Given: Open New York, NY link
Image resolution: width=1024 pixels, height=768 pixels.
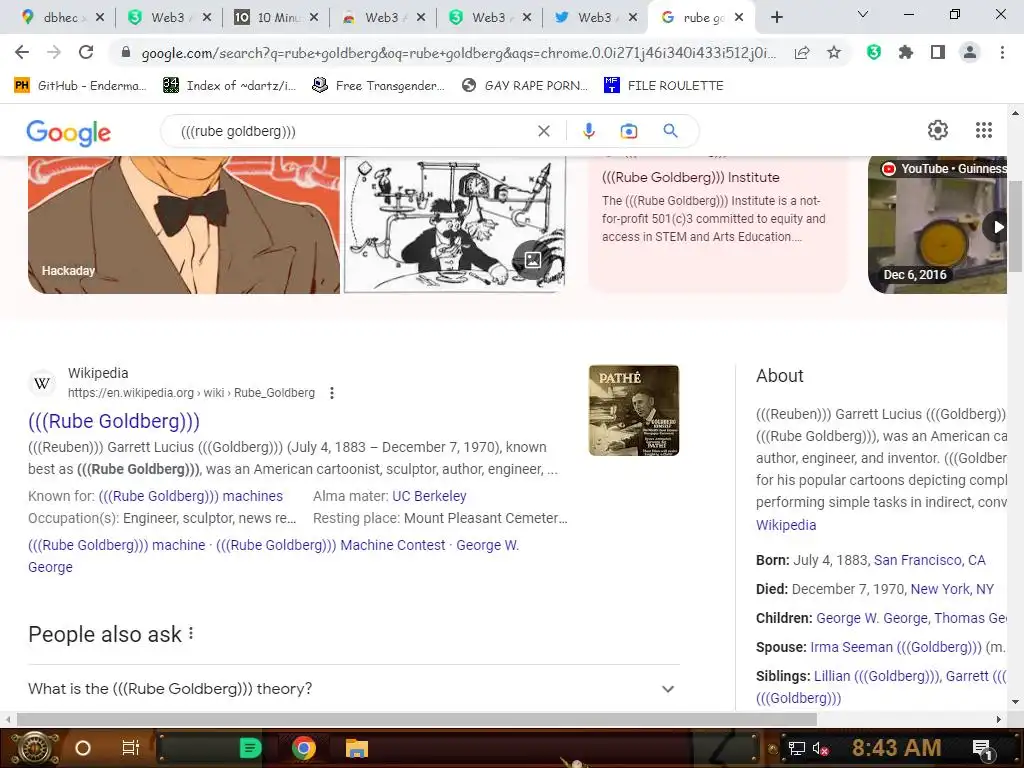Looking at the screenshot, I should pos(952,588).
